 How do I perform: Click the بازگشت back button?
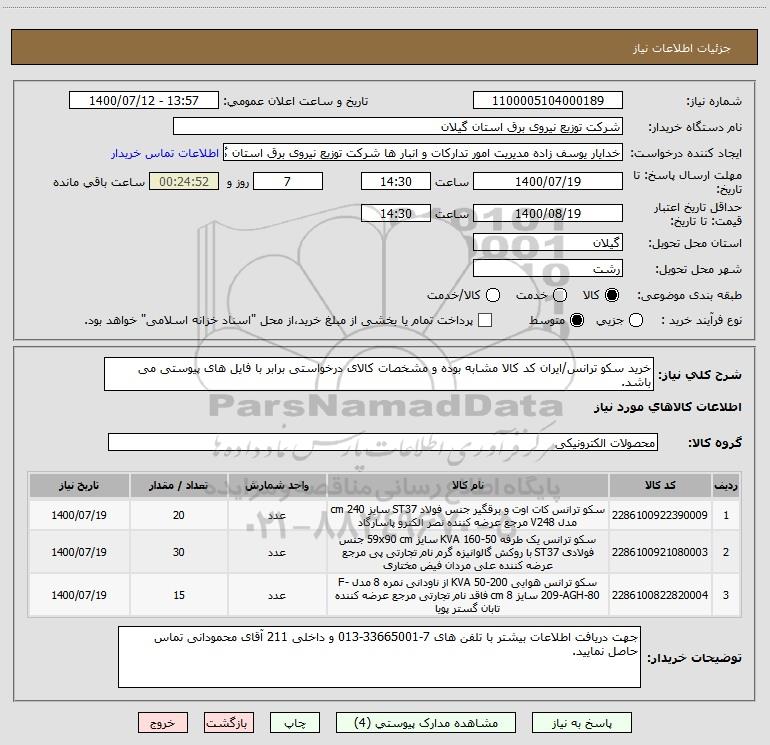click(229, 723)
